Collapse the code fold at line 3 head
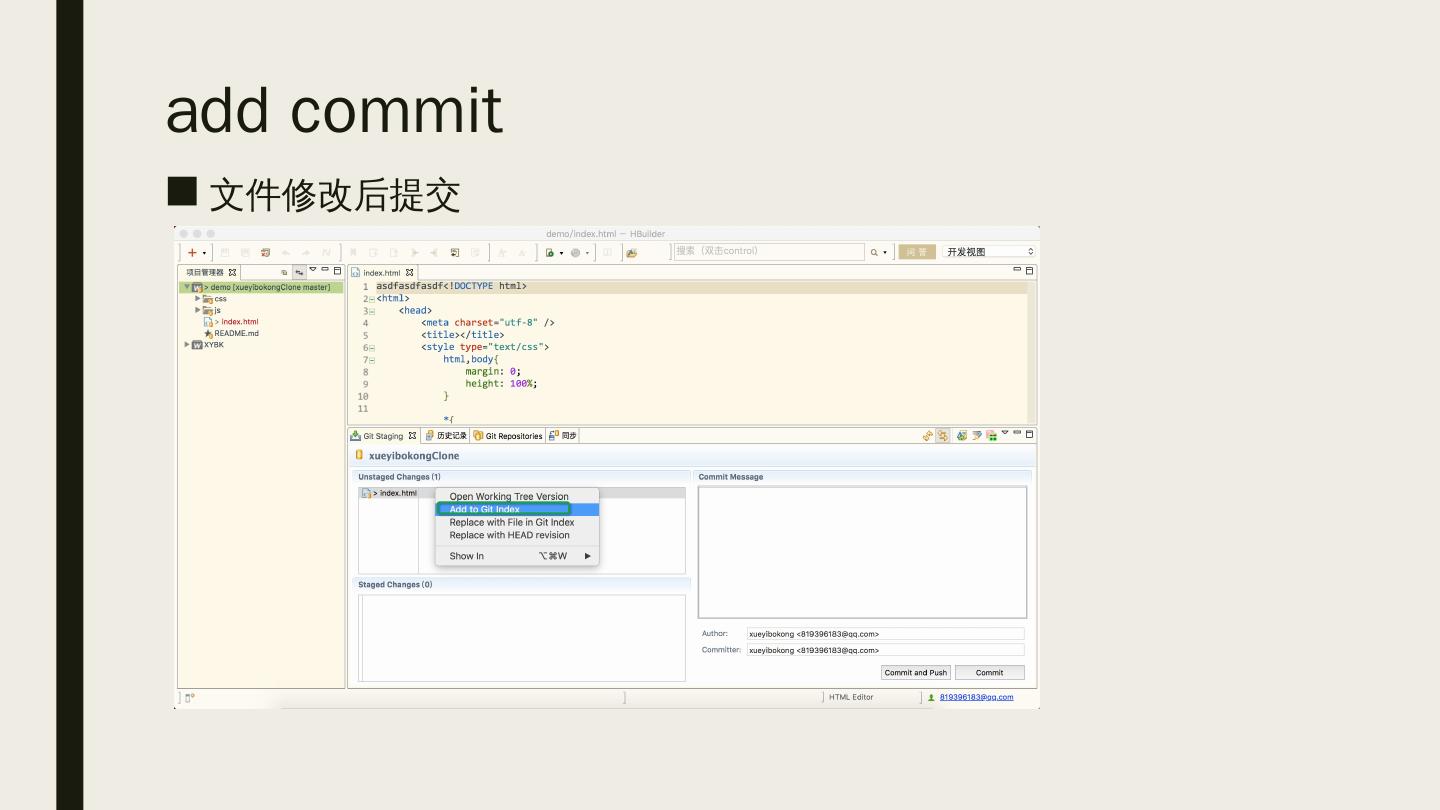 [372, 311]
